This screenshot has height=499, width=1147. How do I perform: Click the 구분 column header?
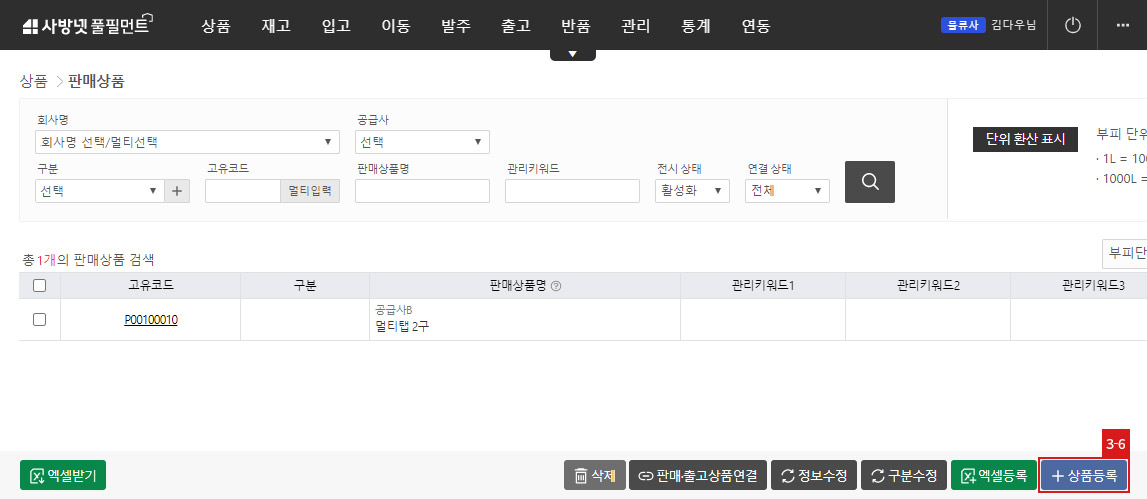pos(305,286)
